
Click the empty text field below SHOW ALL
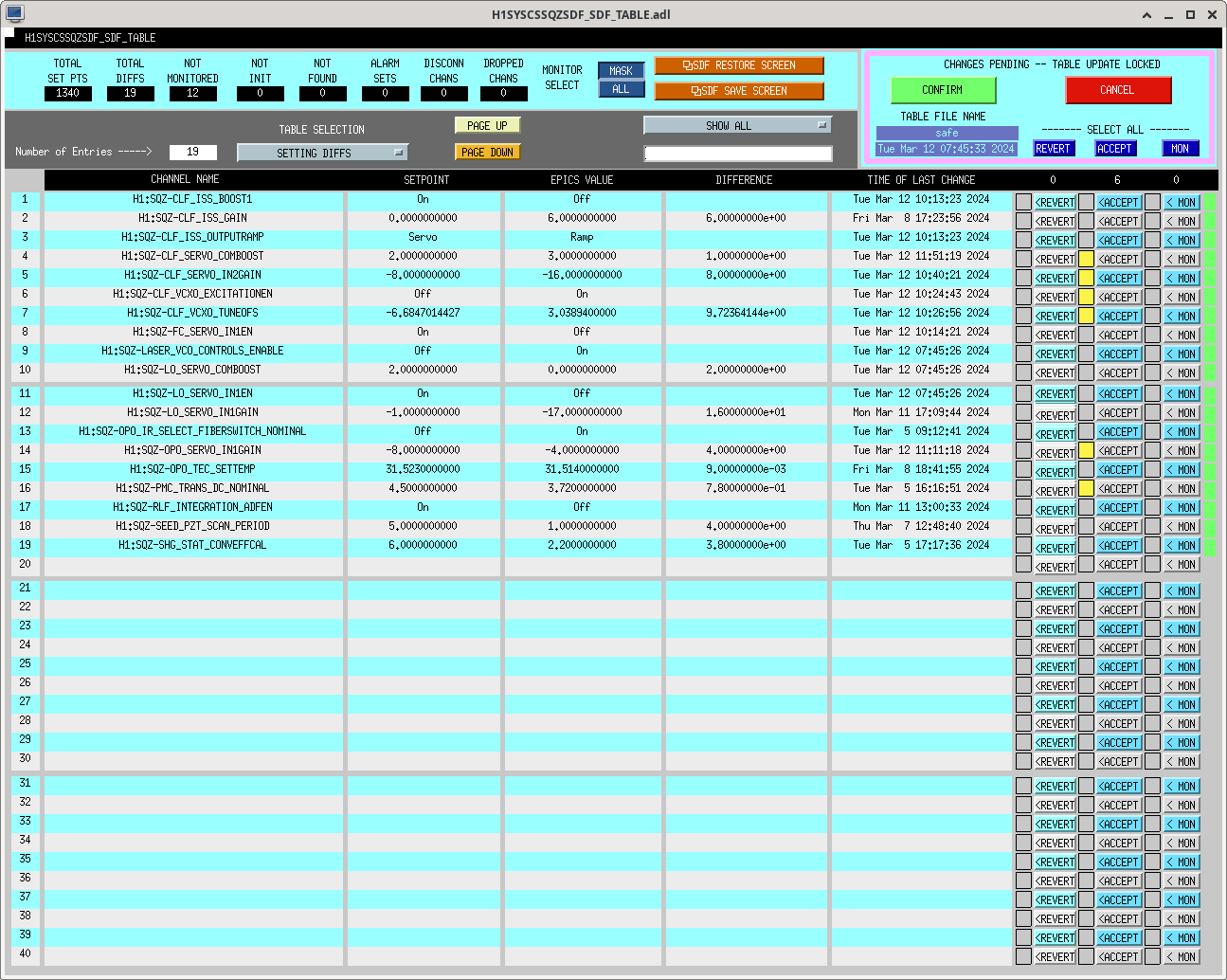pyautogui.click(x=738, y=154)
